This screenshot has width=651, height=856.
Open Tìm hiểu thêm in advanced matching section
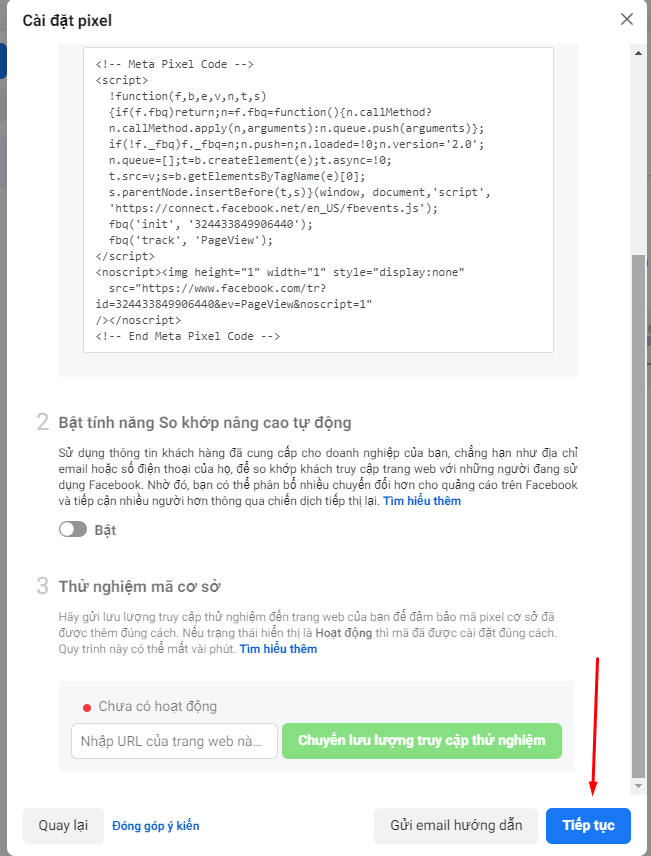pyautogui.click(x=422, y=501)
